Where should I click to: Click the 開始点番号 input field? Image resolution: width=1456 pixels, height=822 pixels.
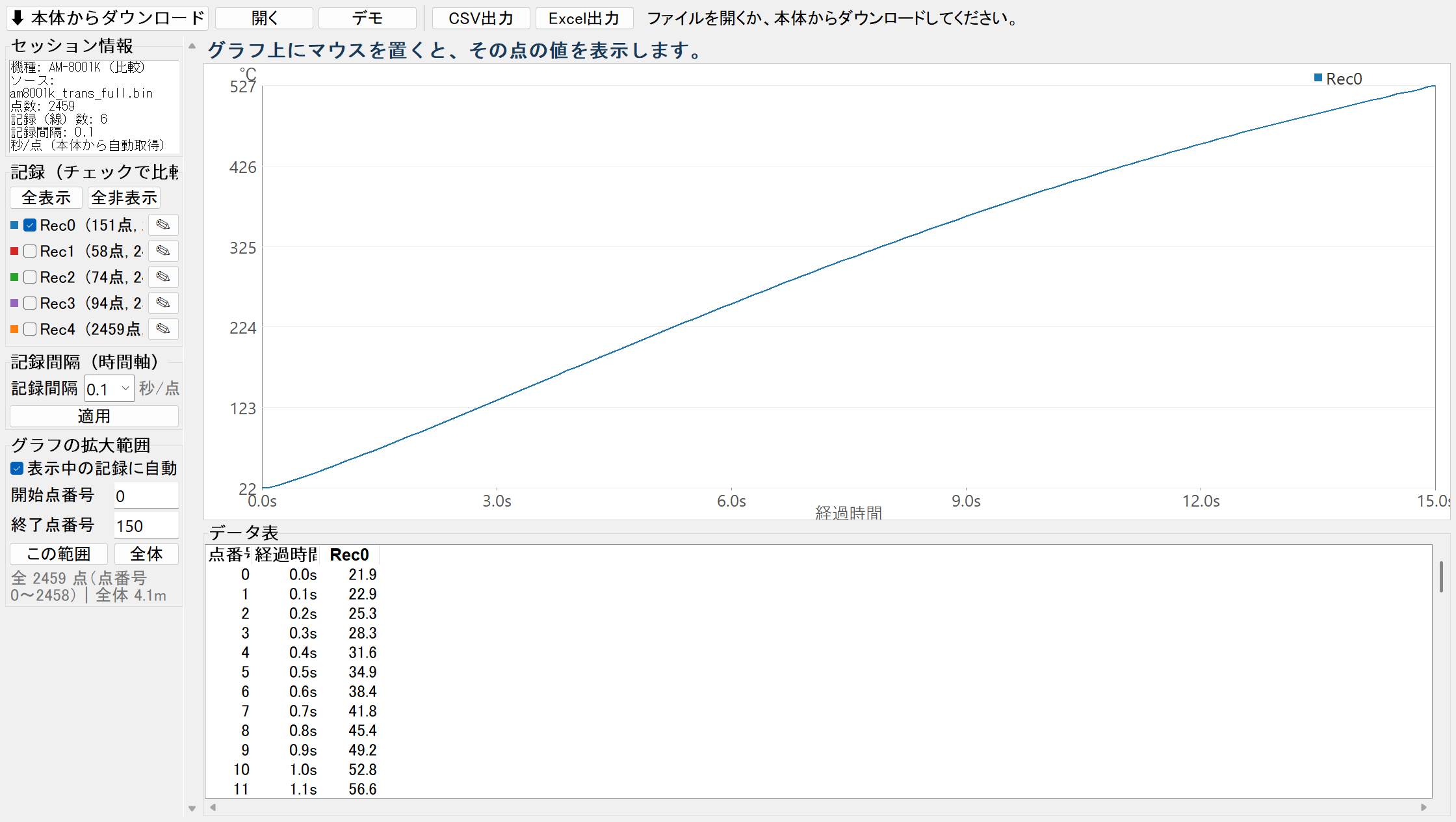pyautogui.click(x=146, y=496)
